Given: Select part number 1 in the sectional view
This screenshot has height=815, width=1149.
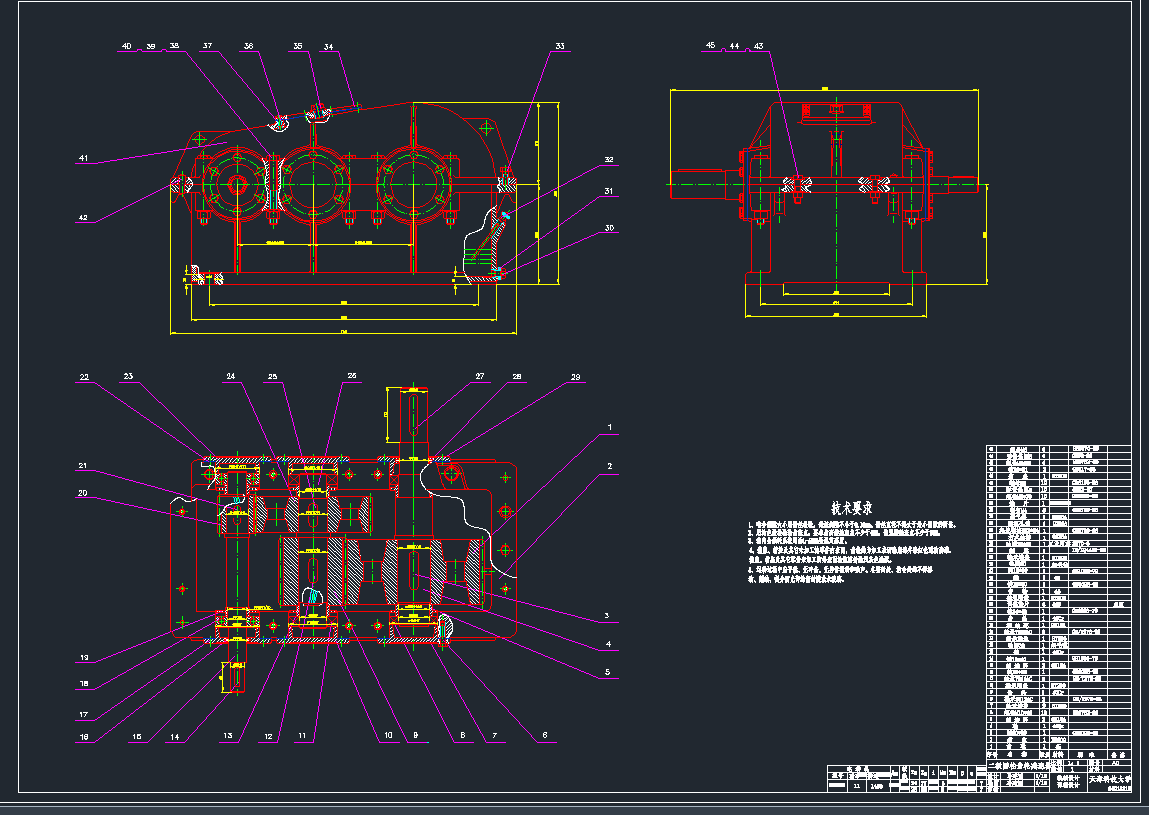Looking at the screenshot, I should [x=609, y=424].
